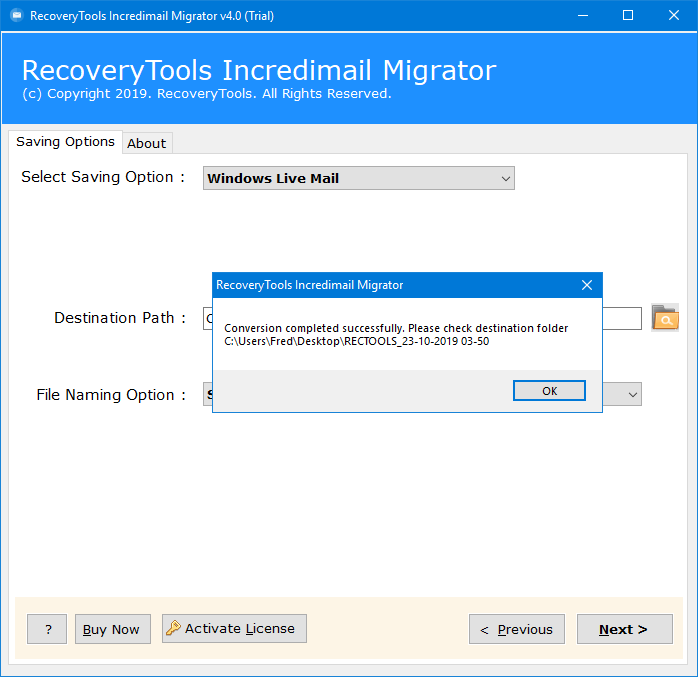Click the 'Conversion completed successfully' message
Screen dimensions: 698x677
(396, 328)
